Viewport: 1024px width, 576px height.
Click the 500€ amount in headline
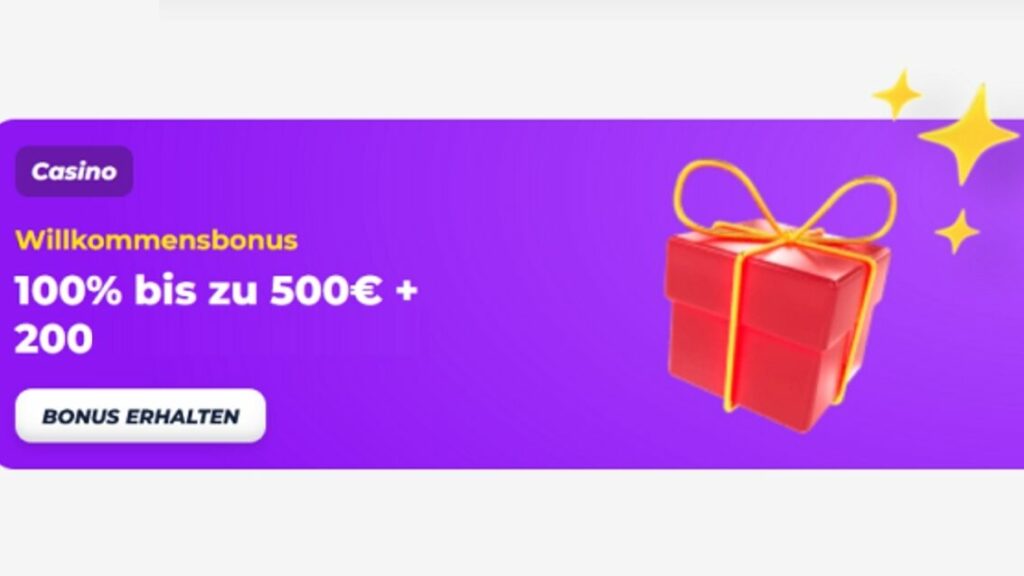pyautogui.click(x=325, y=291)
